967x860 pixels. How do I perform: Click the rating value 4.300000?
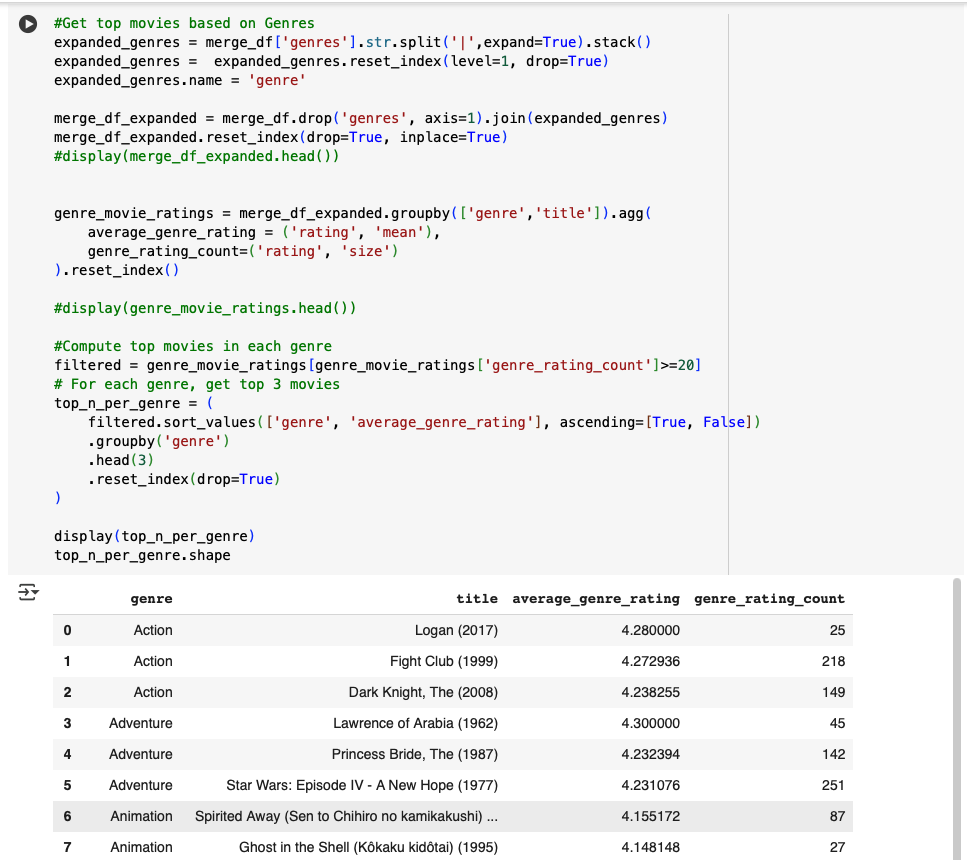651,723
